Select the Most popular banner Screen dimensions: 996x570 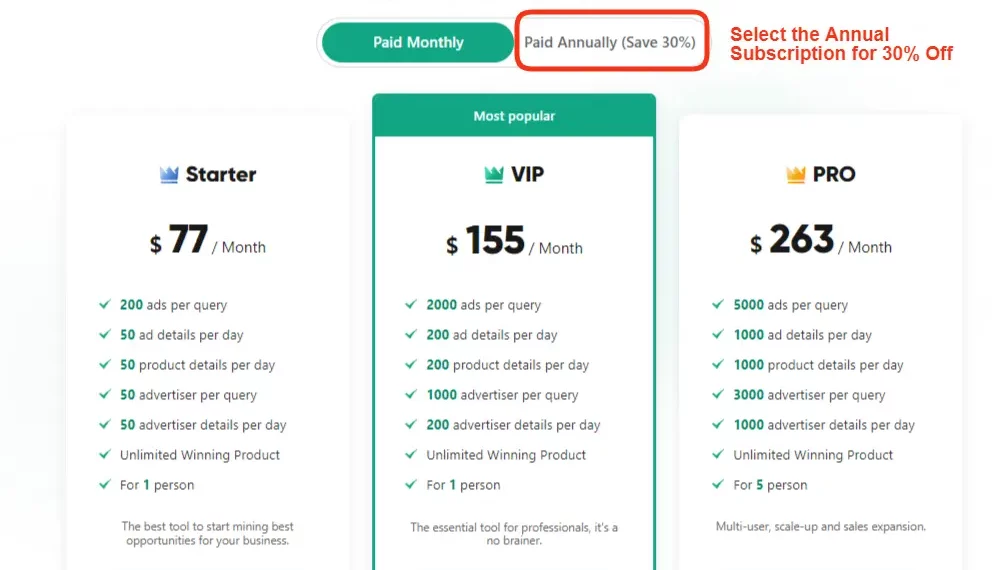click(514, 116)
